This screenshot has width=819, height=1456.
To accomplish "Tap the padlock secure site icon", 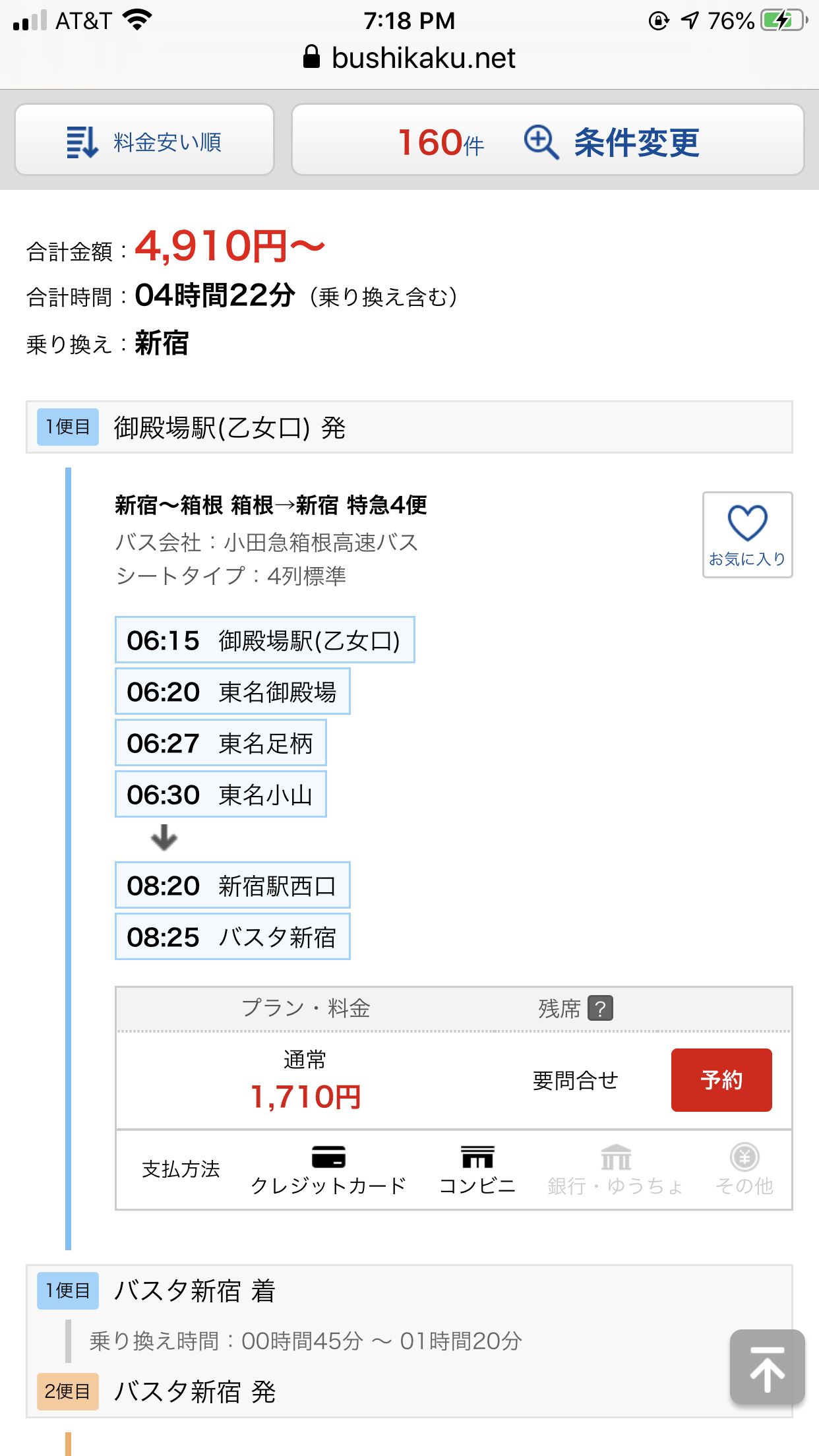I will click(x=311, y=57).
